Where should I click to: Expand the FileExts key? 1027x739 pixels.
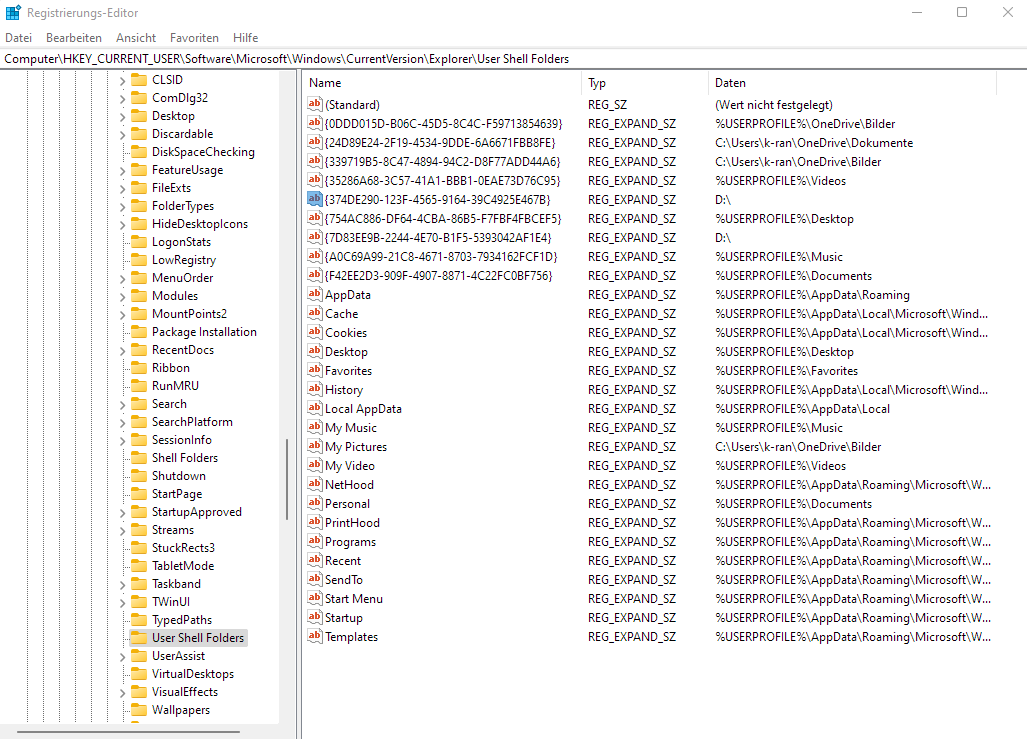[122, 188]
